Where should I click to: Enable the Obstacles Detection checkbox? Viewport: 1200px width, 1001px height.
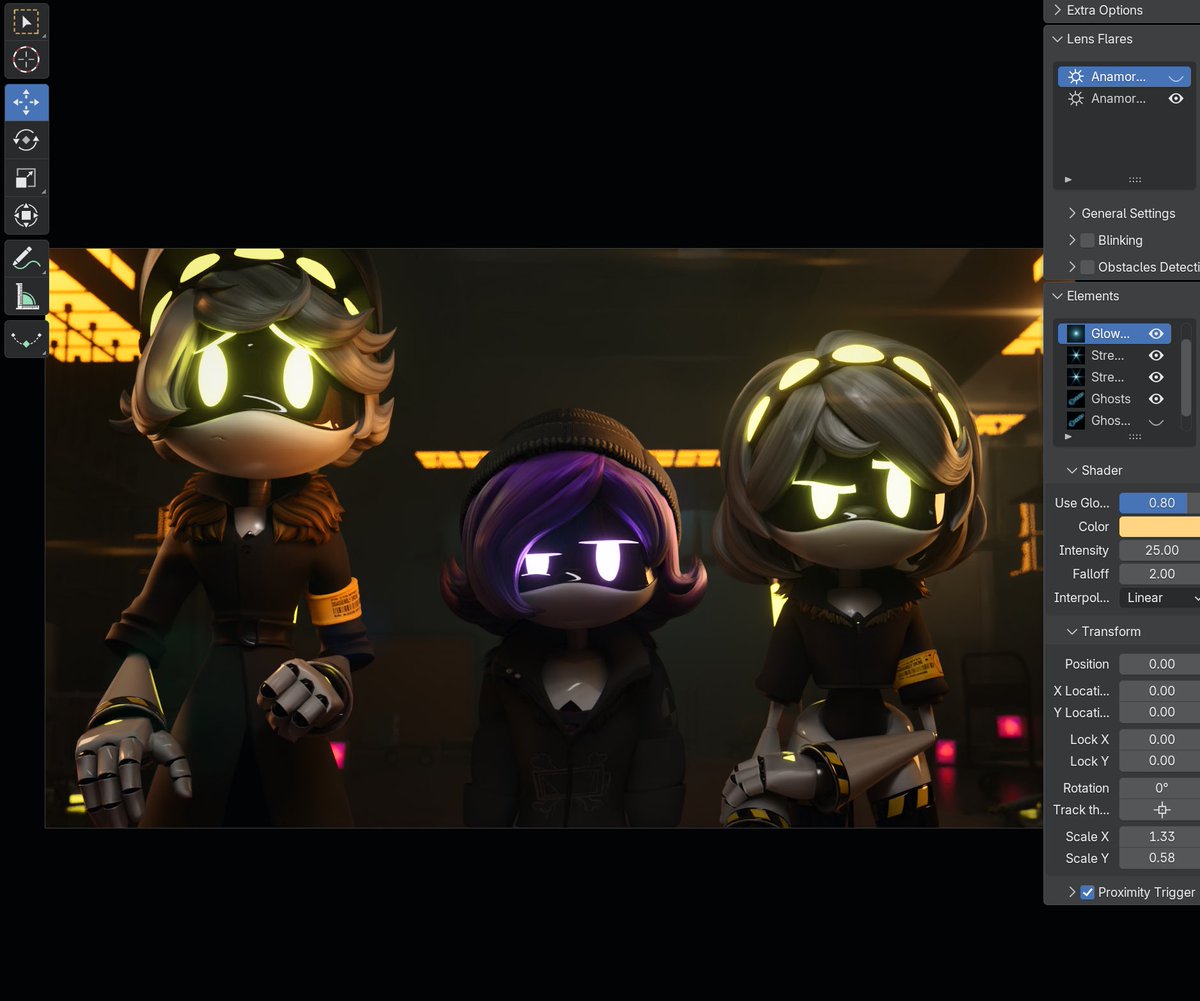coord(1088,268)
